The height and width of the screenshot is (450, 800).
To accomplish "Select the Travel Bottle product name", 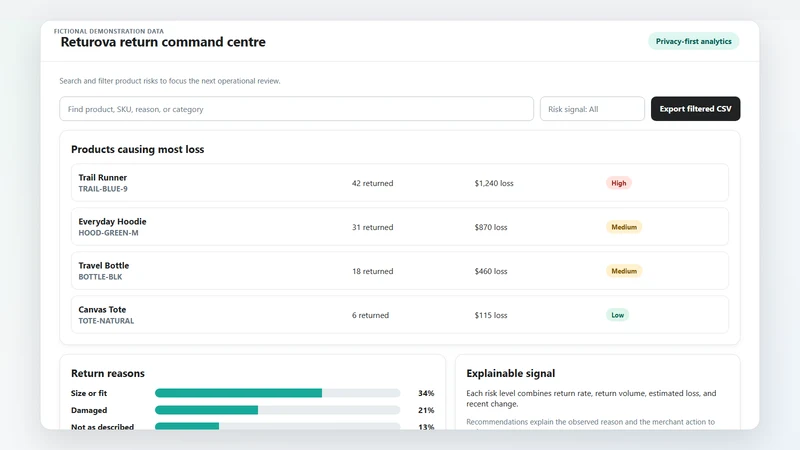I will tap(104, 265).
